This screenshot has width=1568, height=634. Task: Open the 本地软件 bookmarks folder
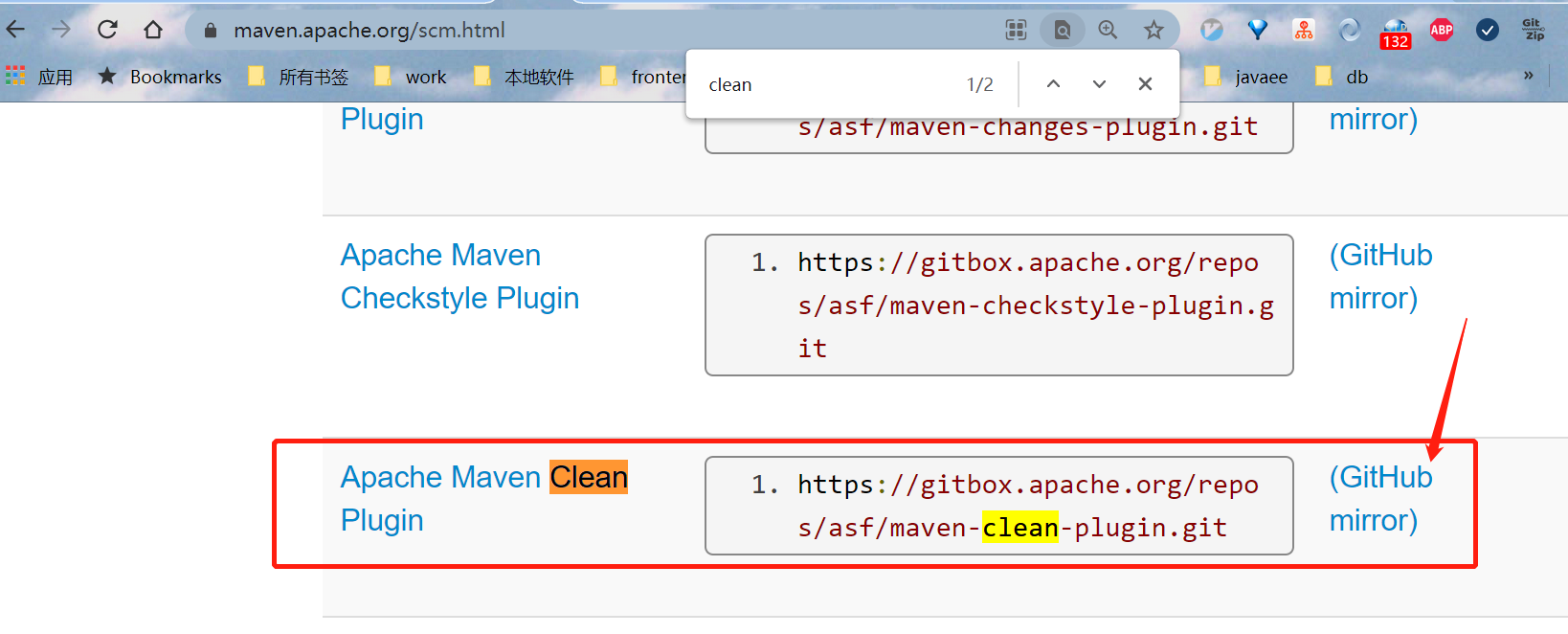click(524, 77)
